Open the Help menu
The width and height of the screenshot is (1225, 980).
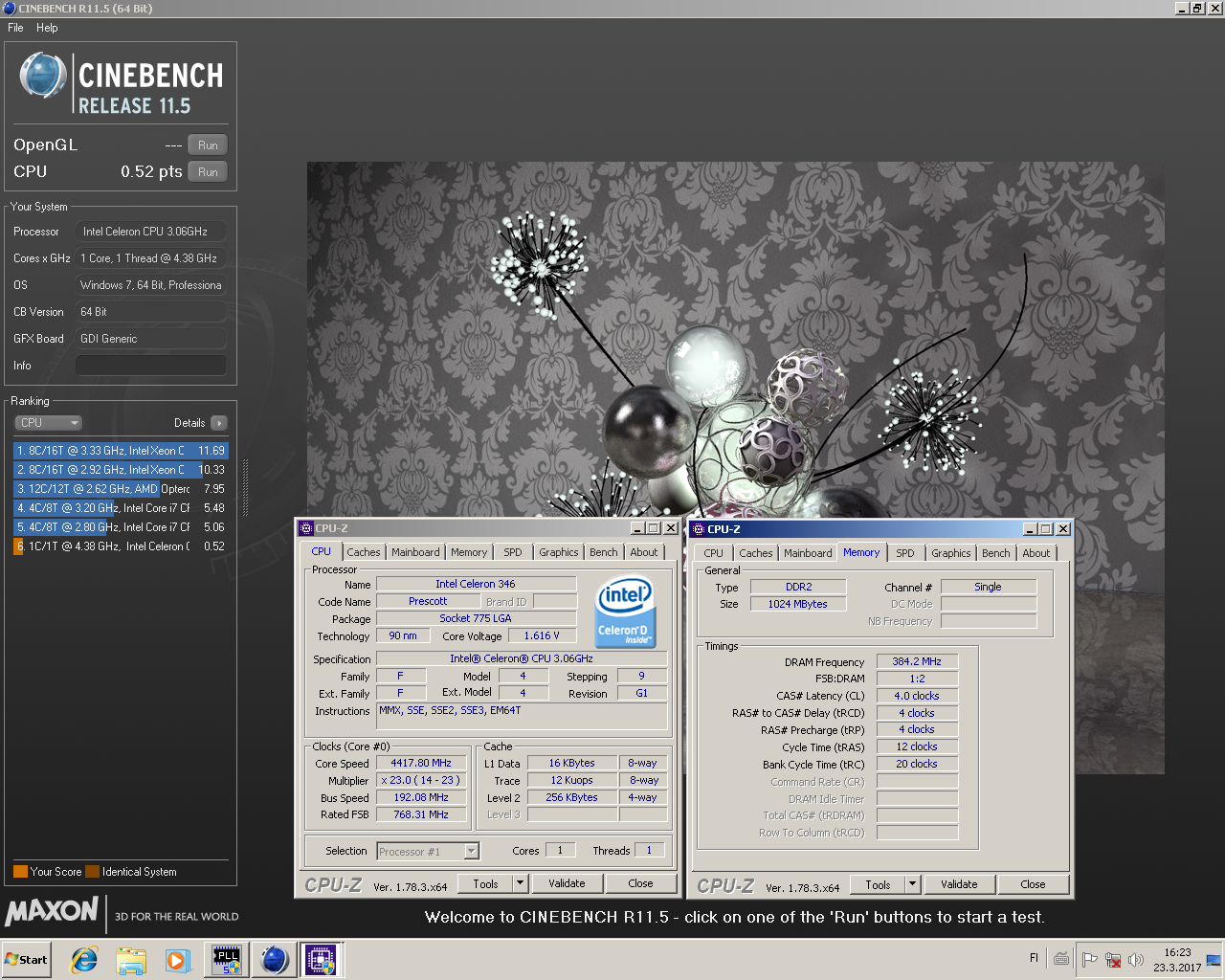point(47,28)
